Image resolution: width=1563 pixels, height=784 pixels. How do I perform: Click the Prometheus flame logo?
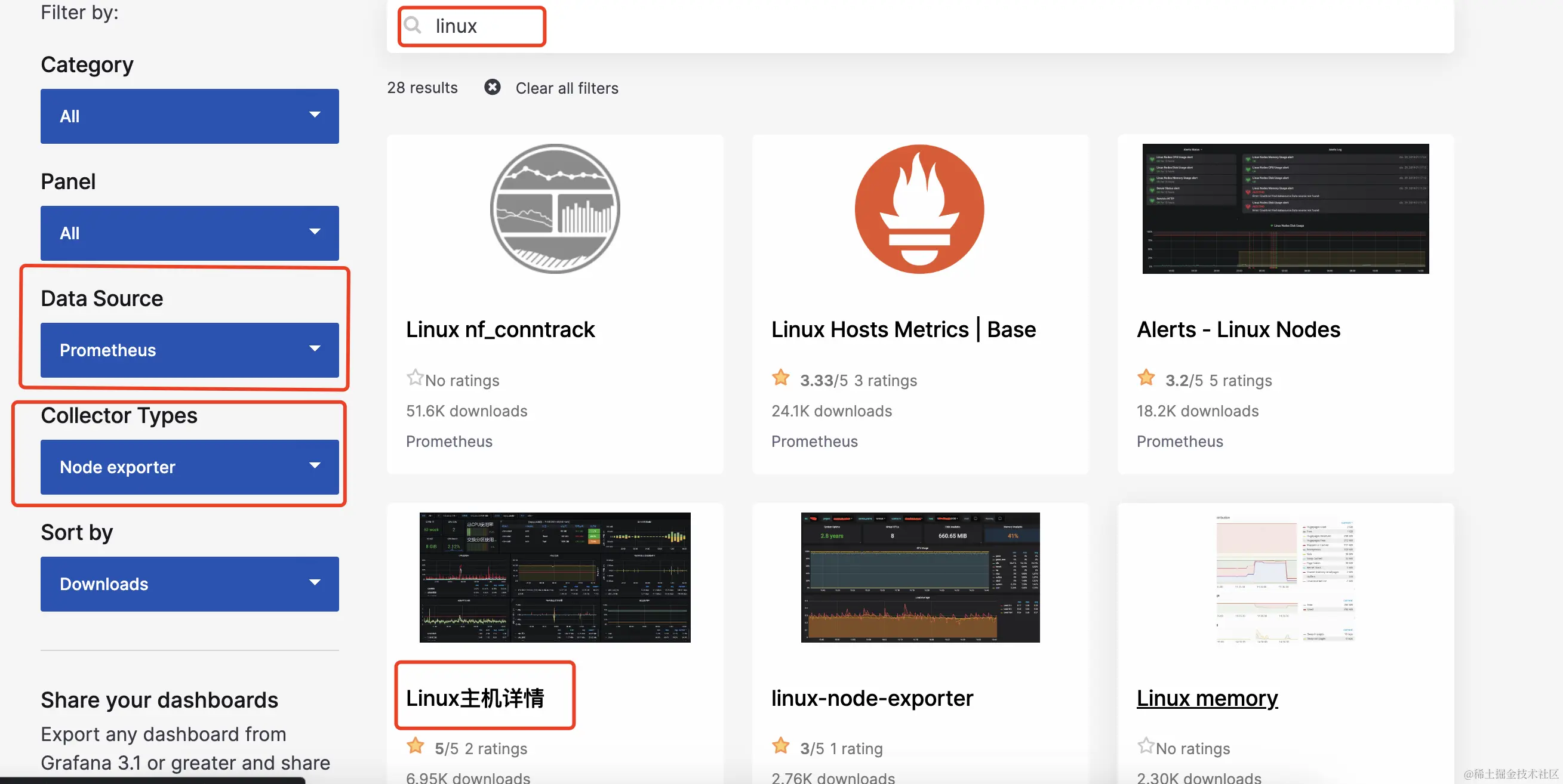coord(919,209)
